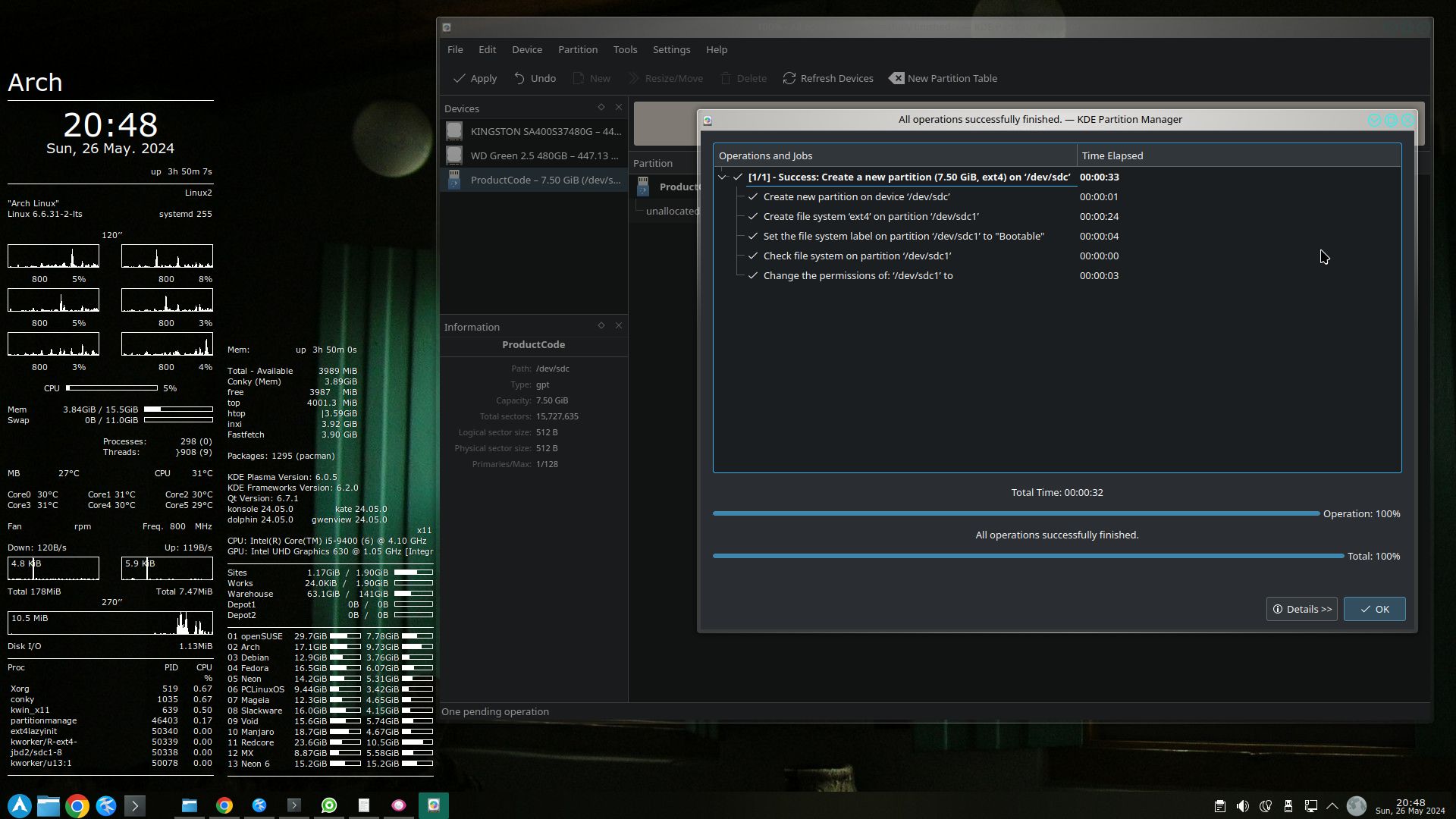1456x819 pixels.
Task: Expand the hidden system tray icons arrow
Action: [x=1332, y=806]
